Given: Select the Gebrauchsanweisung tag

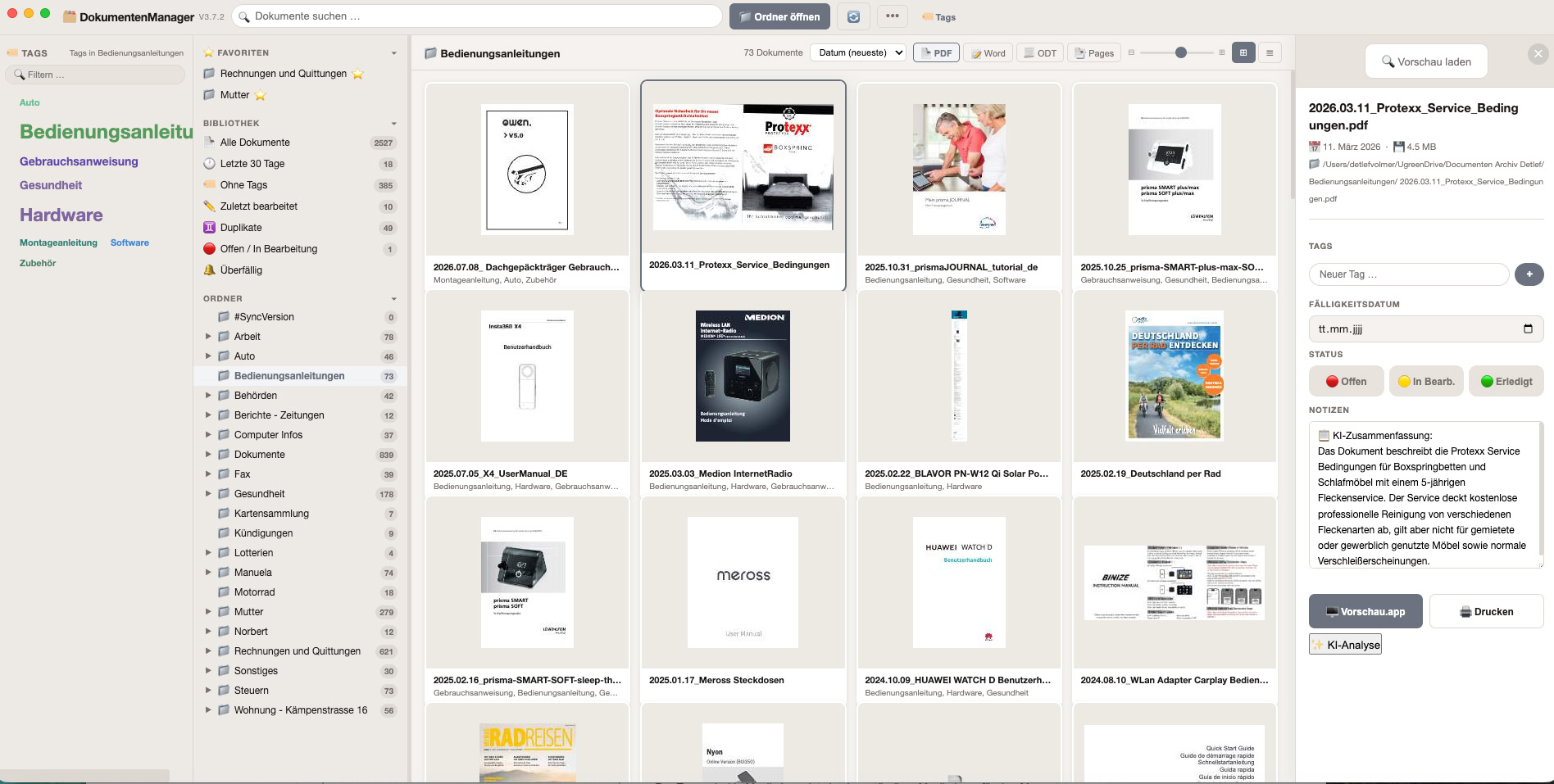Looking at the screenshot, I should pos(79,161).
